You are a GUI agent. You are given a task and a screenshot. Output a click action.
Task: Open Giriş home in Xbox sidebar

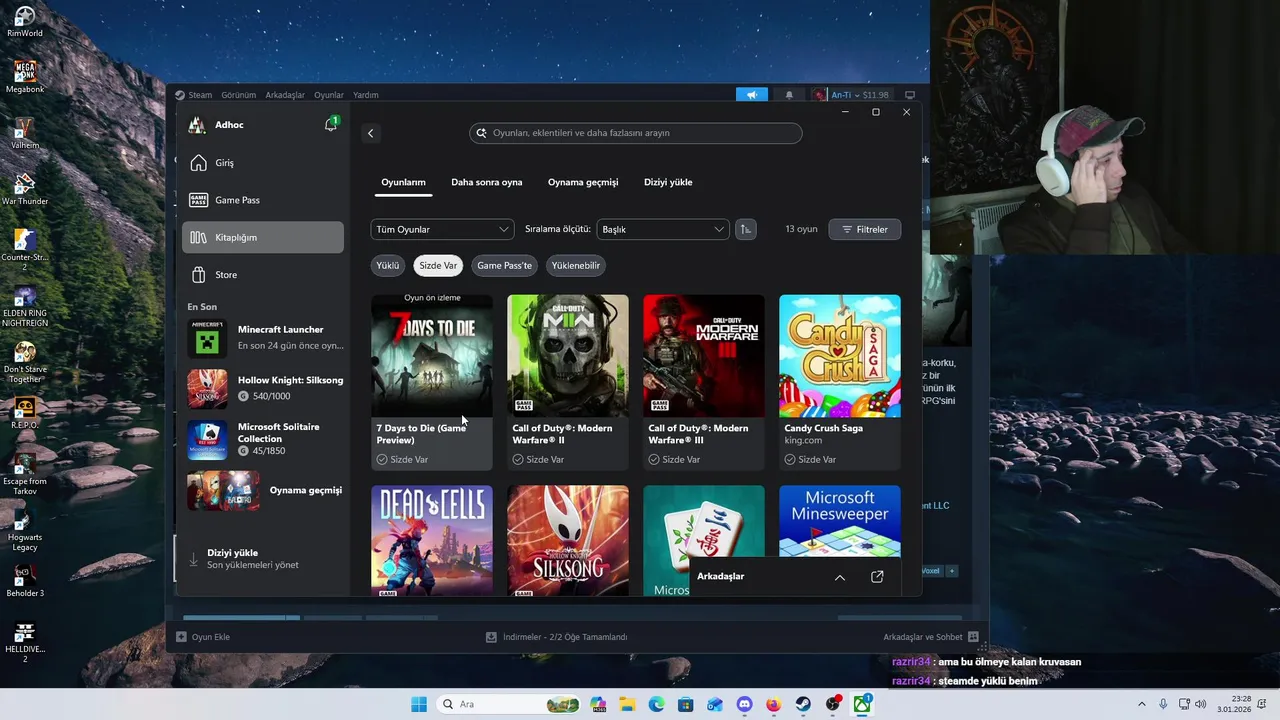[263, 163]
